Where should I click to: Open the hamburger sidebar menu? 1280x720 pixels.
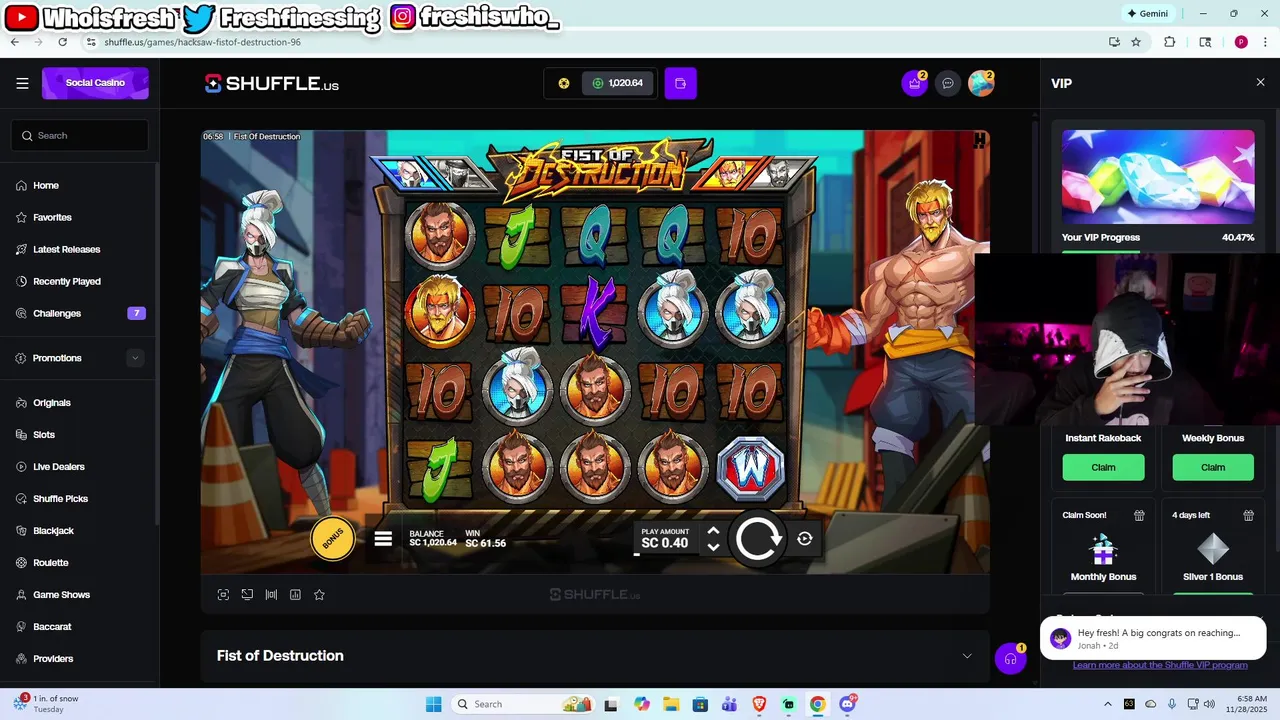[22, 83]
